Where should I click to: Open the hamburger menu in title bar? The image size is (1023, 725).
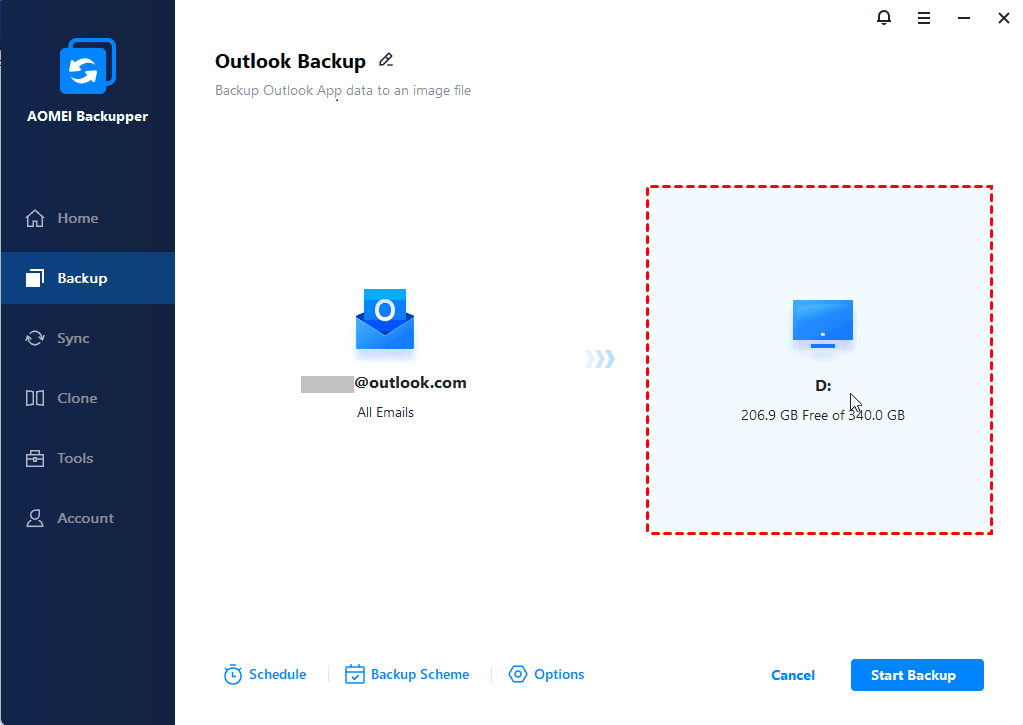[924, 18]
